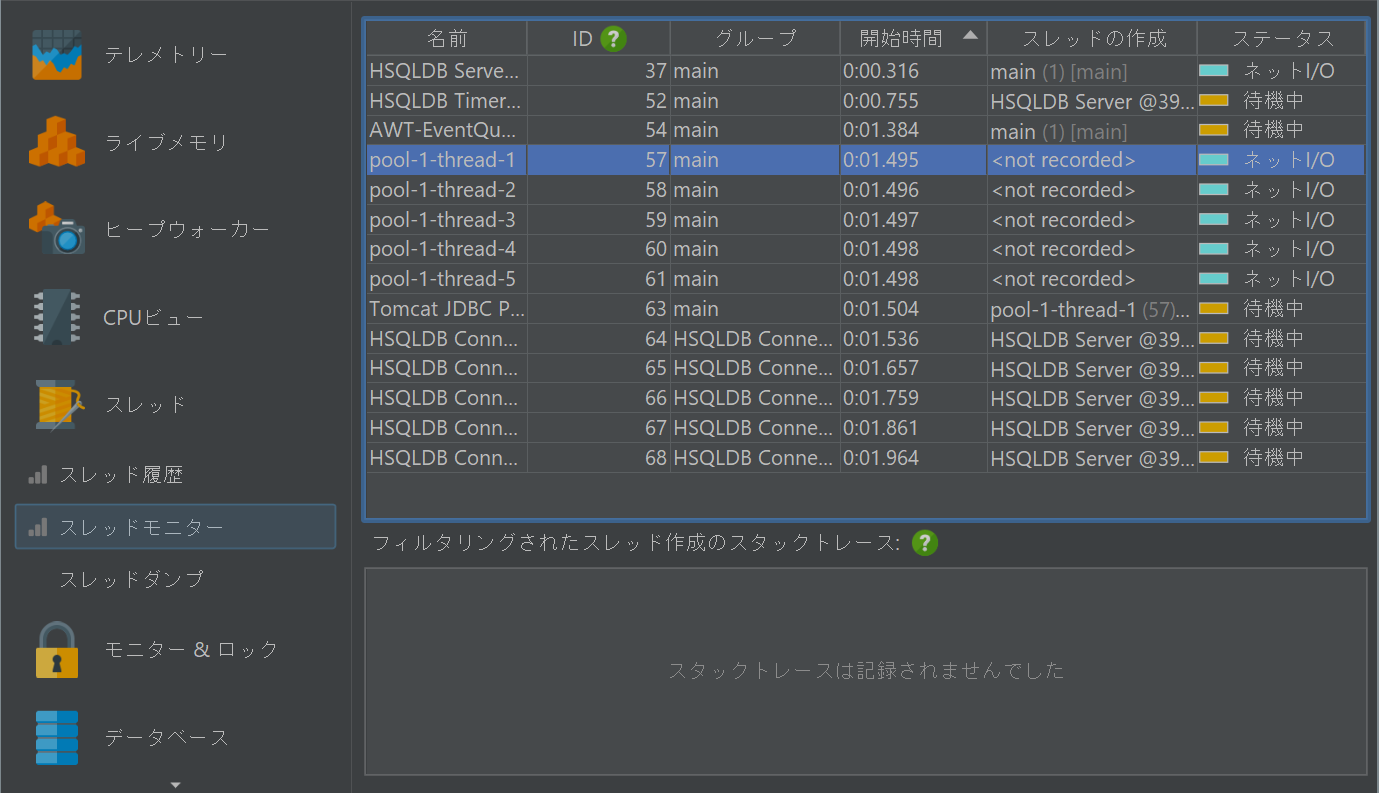
Task: Click start time 0:01.657 cell
Action: [913, 368]
